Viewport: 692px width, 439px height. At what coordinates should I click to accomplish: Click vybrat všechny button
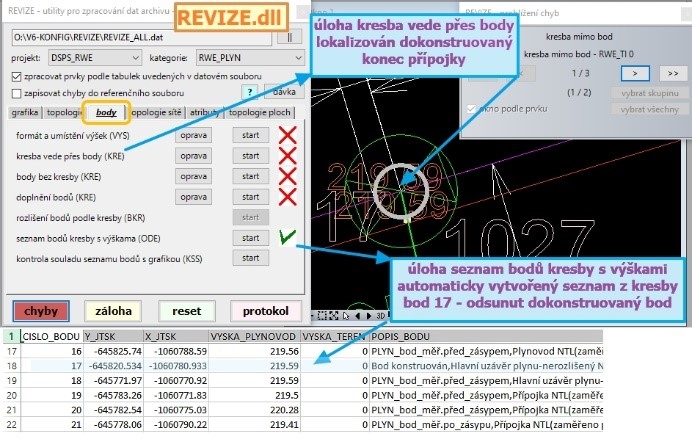pyautogui.click(x=650, y=109)
